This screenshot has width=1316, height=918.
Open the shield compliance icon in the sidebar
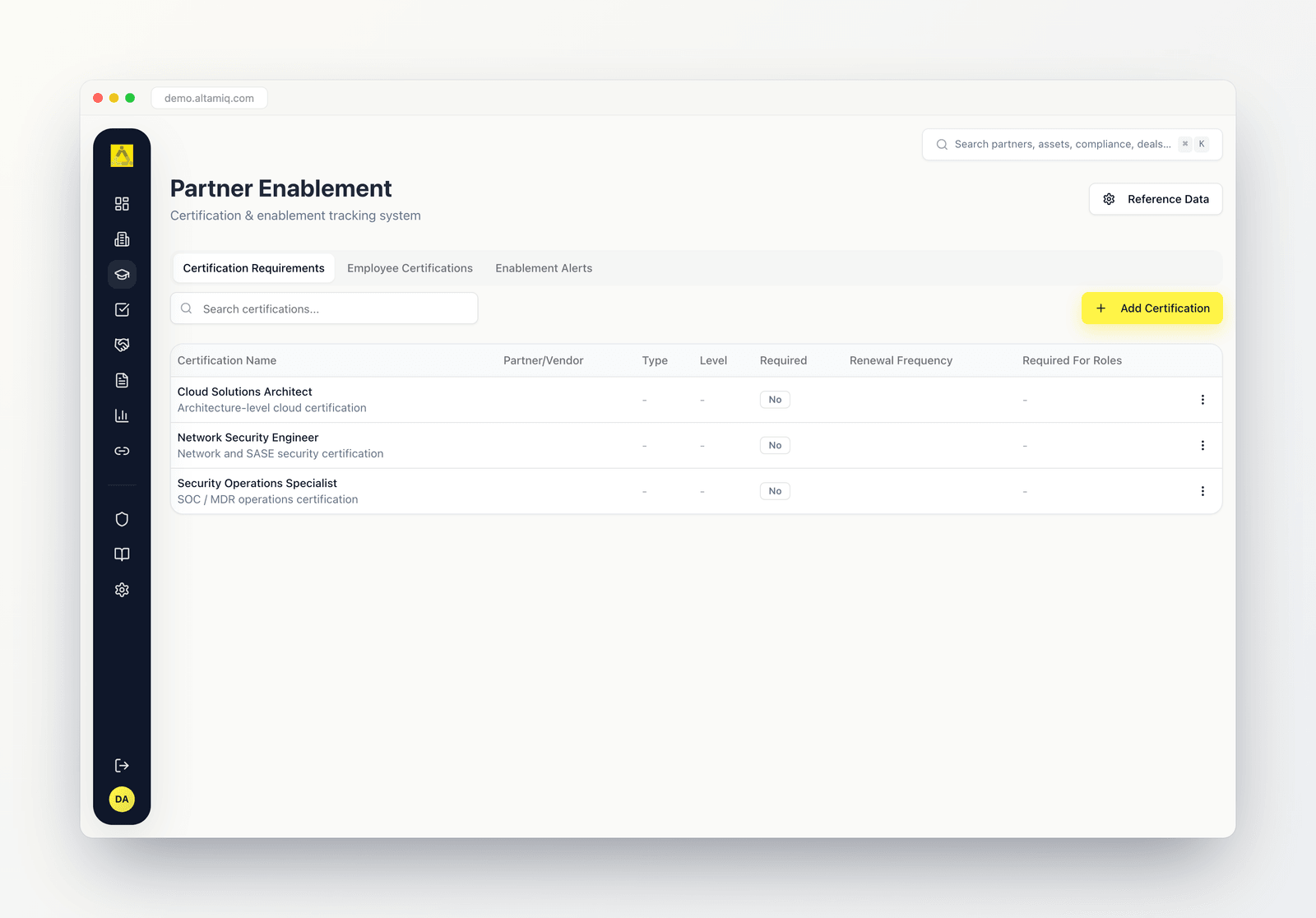(x=122, y=519)
